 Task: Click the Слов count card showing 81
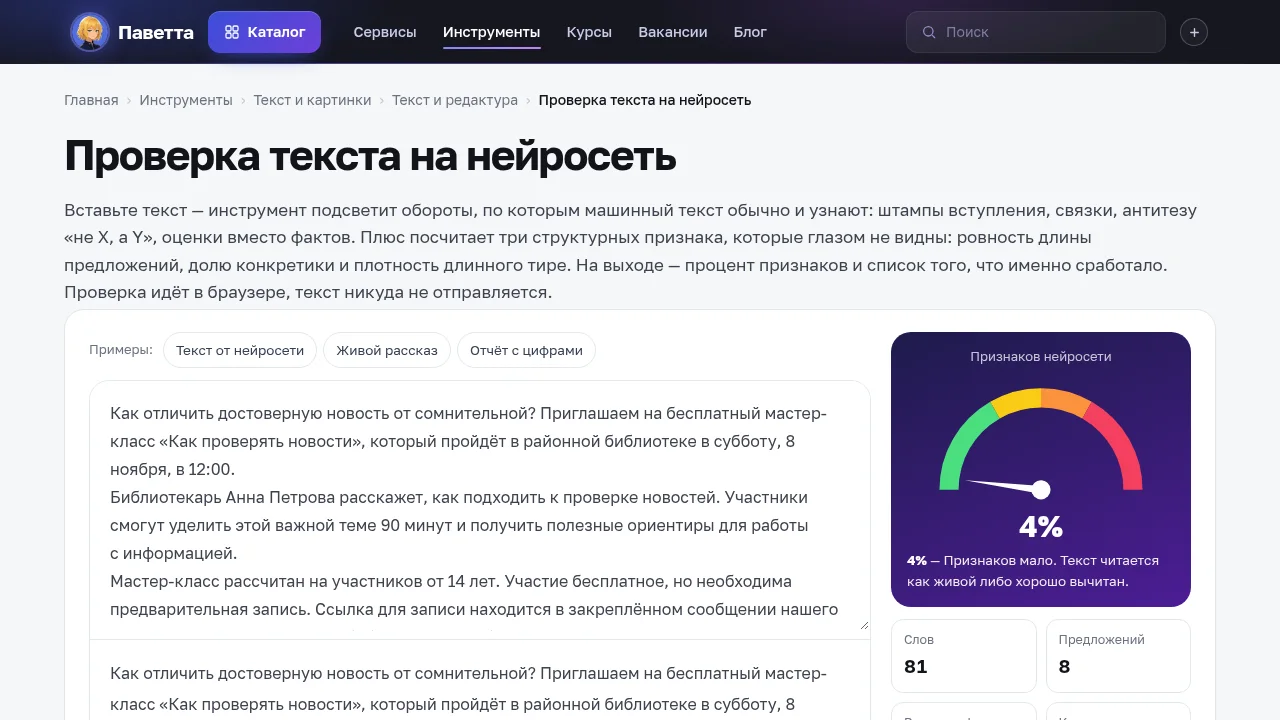pos(964,656)
